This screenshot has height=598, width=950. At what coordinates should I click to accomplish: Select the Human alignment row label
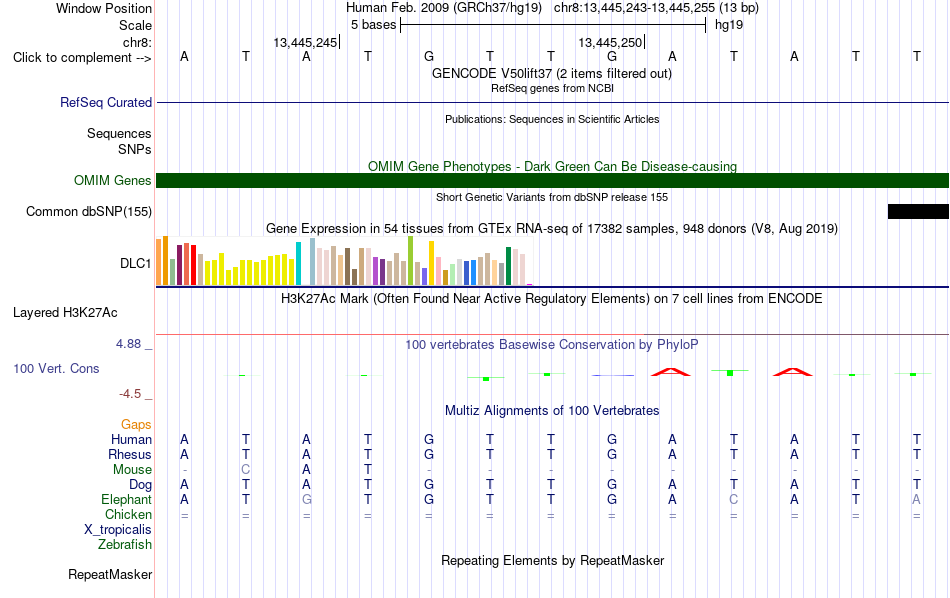pyautogui.click(x=131, y=439)
